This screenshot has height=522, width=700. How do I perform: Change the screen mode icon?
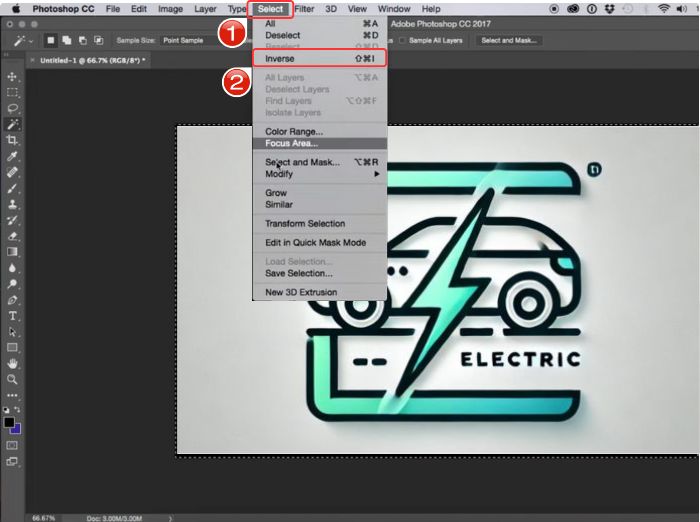click(12, 461)
